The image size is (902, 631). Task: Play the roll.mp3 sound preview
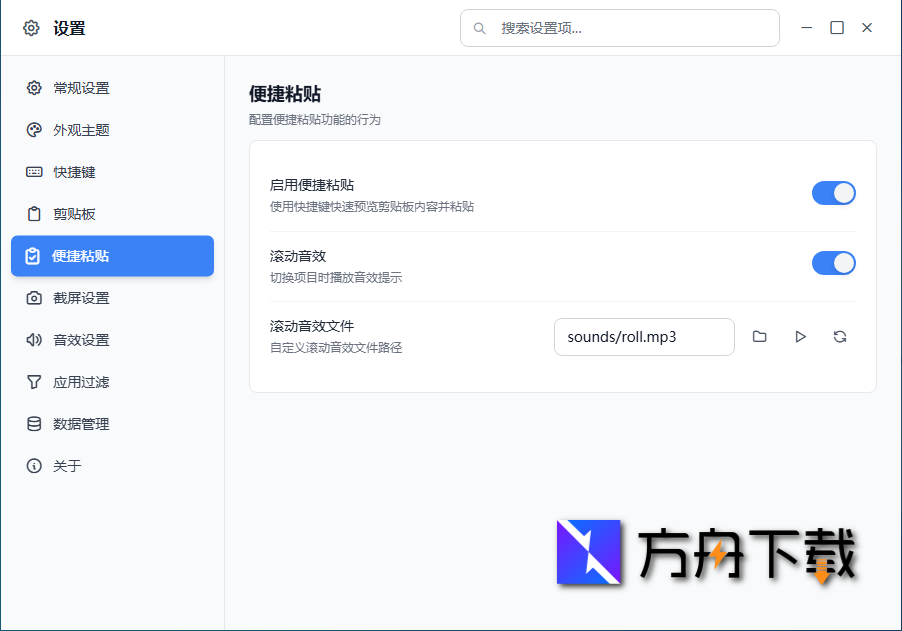(x=800, y=337)
